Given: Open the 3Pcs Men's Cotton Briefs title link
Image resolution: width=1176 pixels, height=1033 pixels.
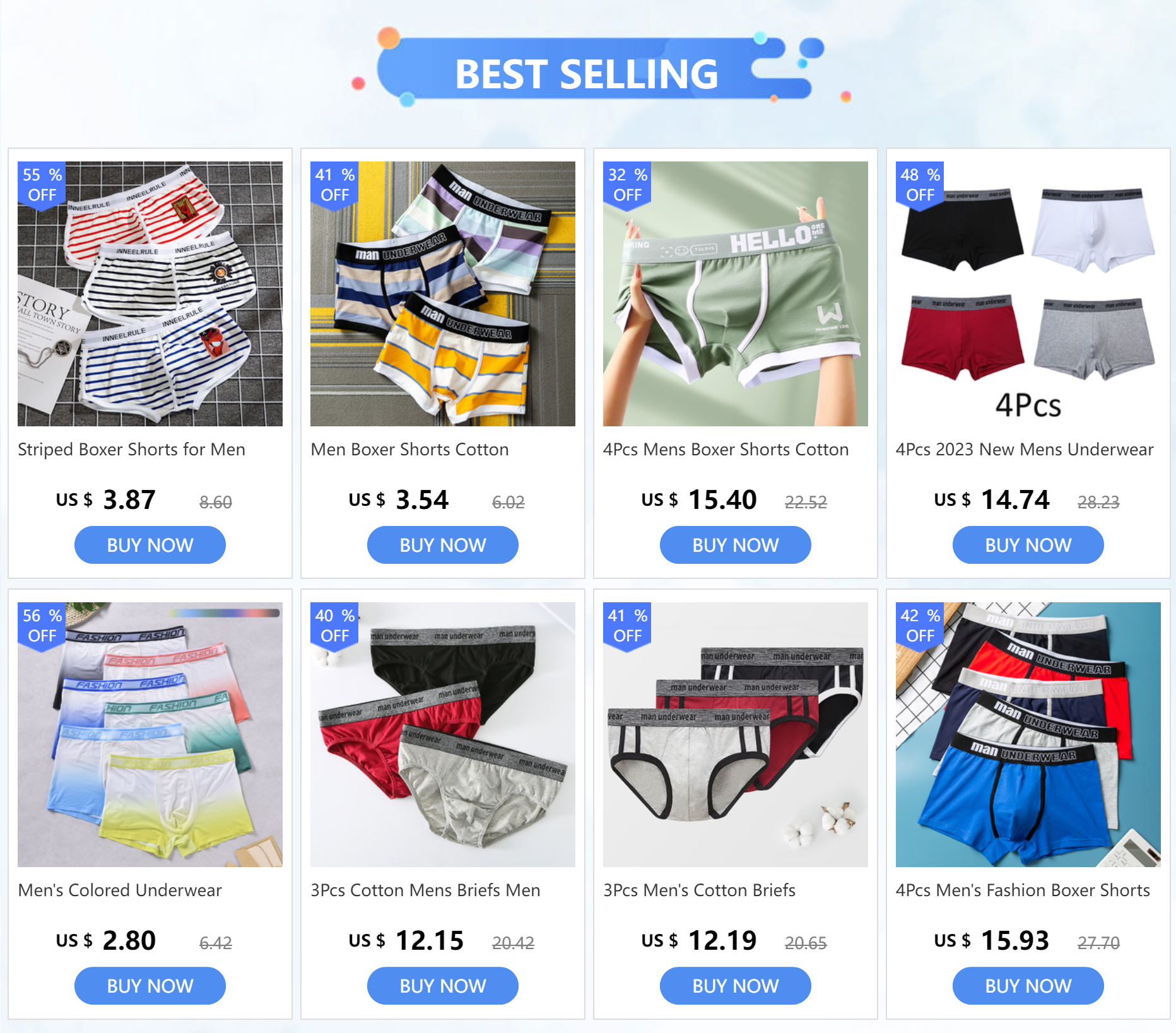Looking at the screenshot, I should 699,890.
